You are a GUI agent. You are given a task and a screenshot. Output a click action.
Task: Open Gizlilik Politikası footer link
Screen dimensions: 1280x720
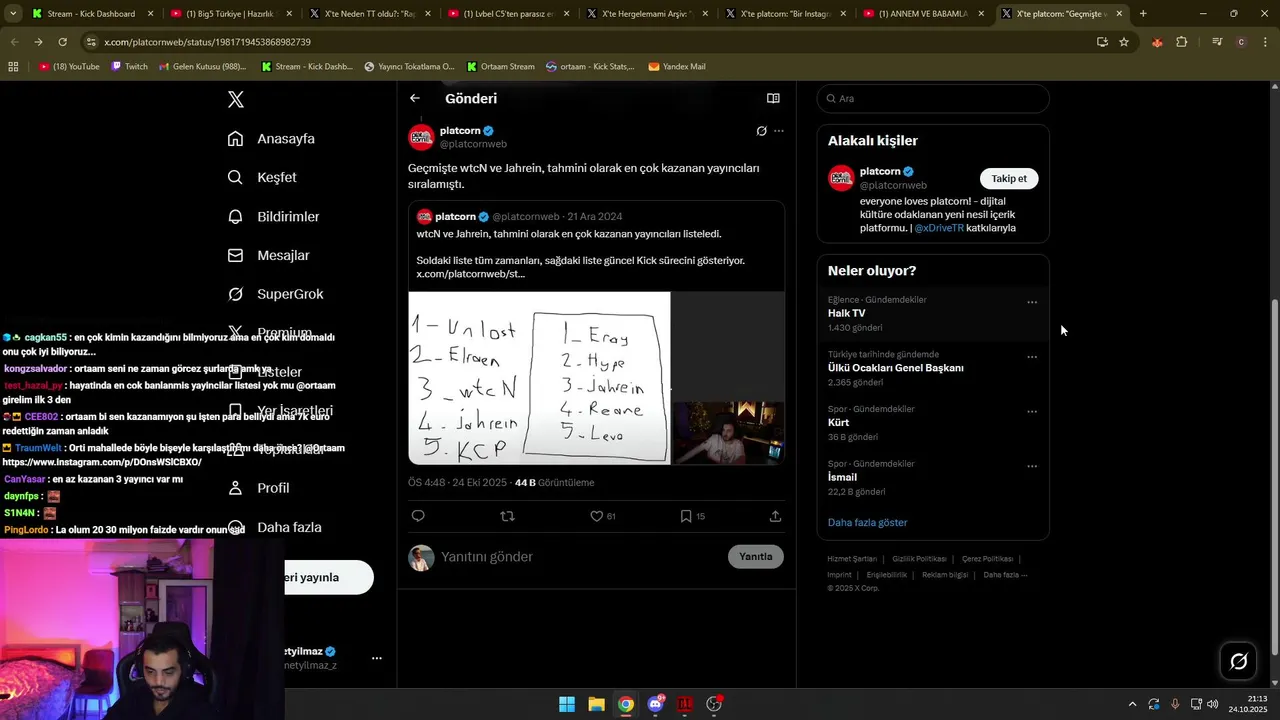(x=919, y=559)
